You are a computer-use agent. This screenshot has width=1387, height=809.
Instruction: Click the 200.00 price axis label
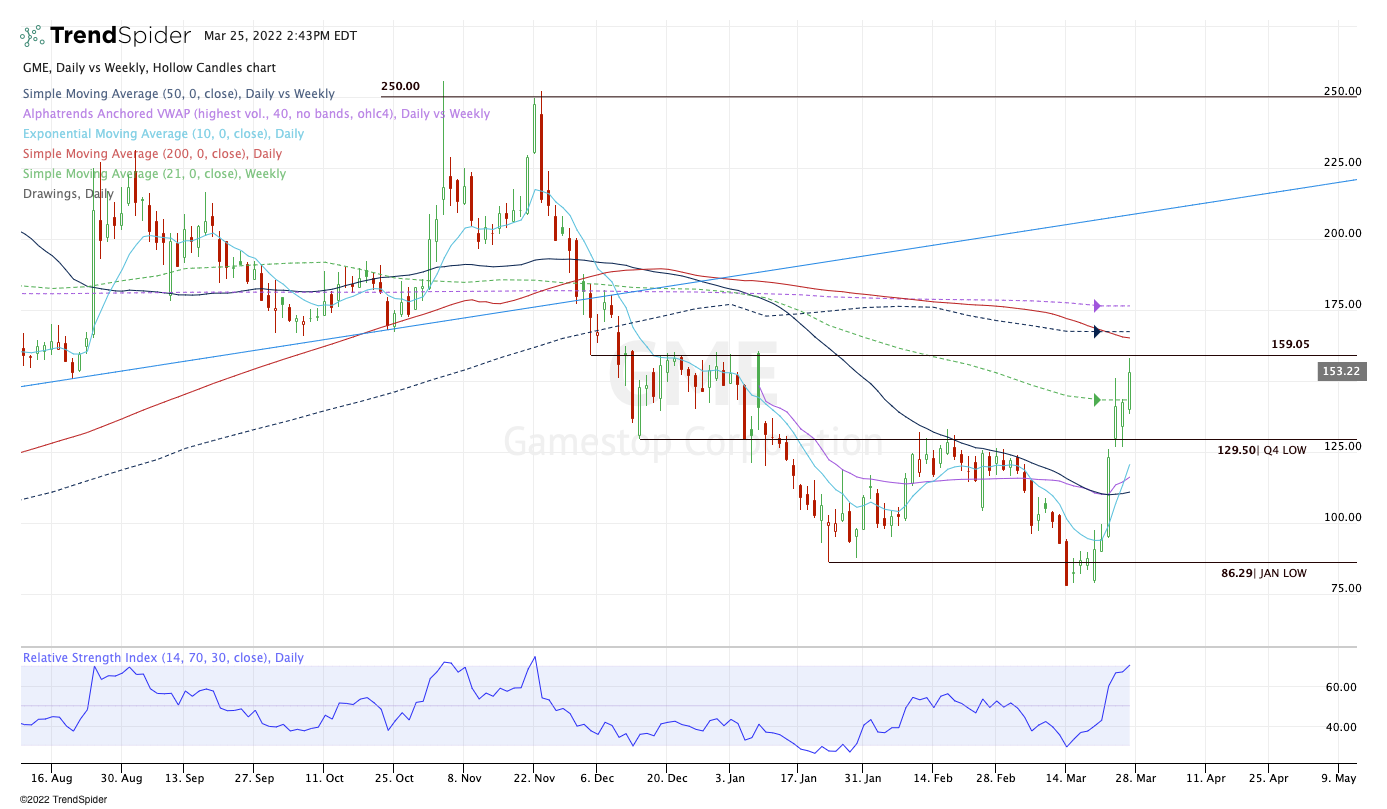pos(1341,233)
